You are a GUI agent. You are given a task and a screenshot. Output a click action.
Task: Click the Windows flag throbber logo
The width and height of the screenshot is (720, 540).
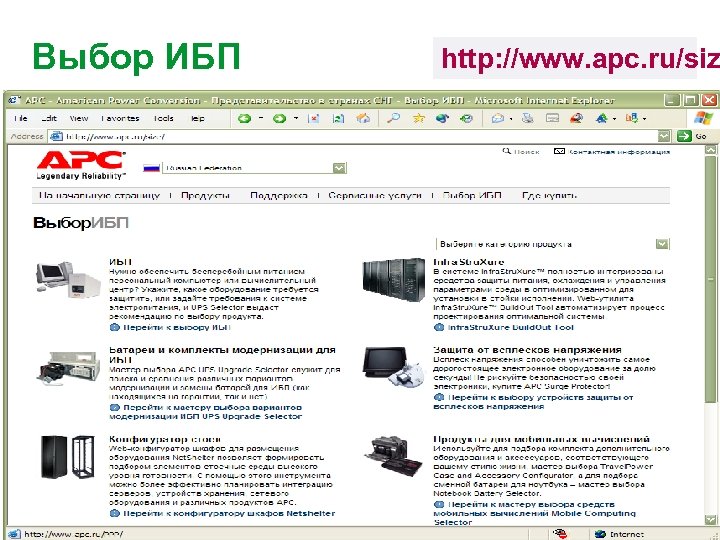pyautogui.click(x=703, y=118)
